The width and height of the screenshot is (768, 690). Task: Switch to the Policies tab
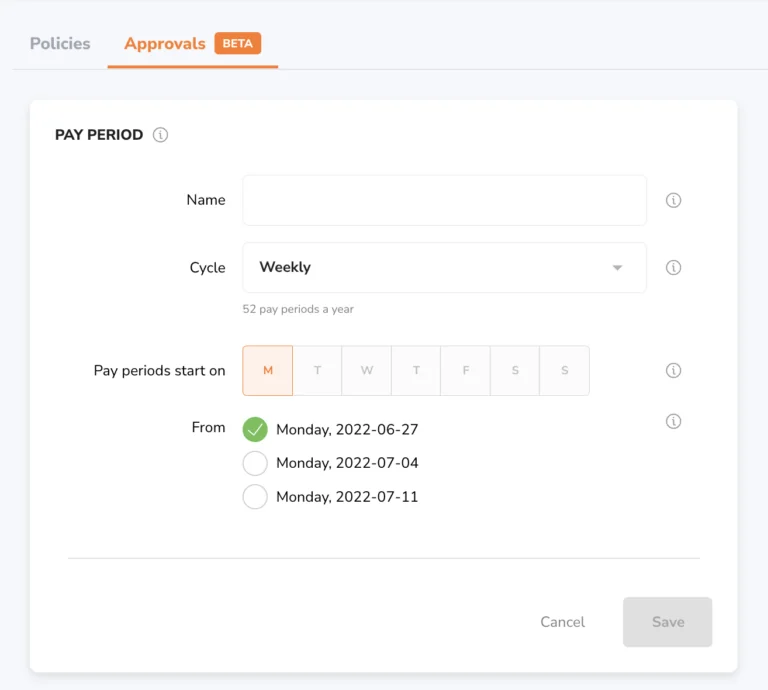coord(60,44)
